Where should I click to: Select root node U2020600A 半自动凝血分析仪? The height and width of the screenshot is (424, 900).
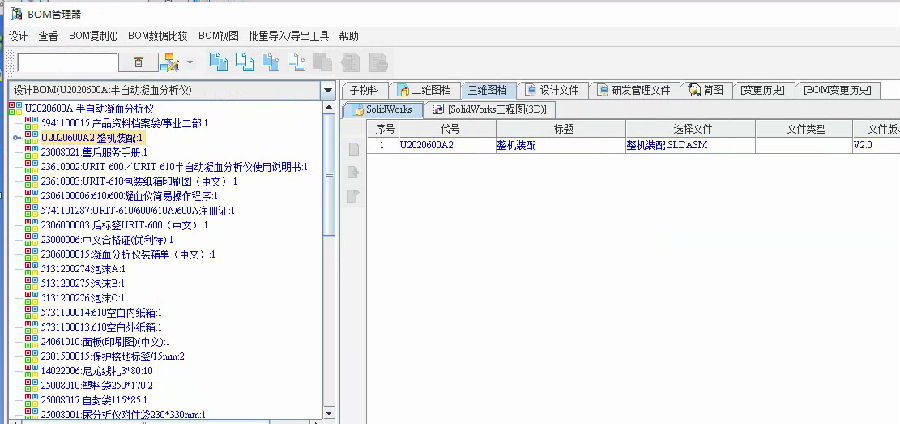(x=90, y=108)
